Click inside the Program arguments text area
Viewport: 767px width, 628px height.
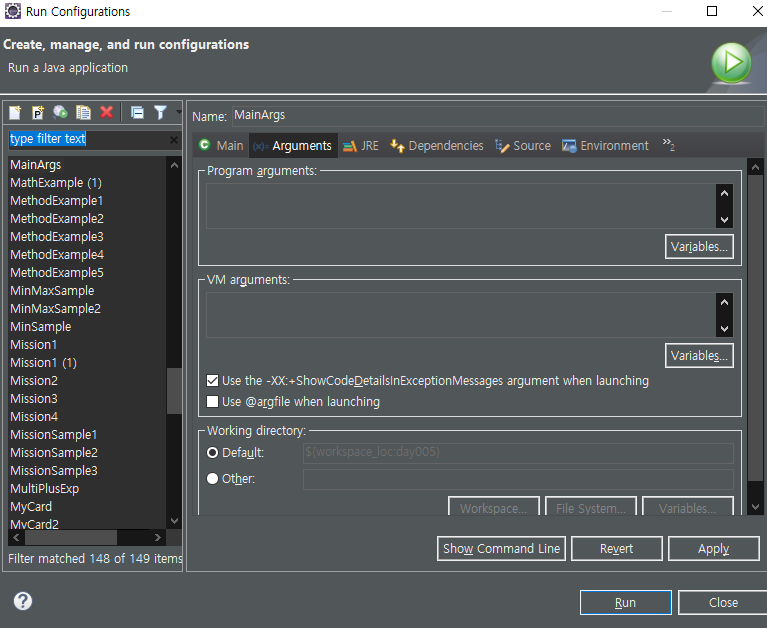tap(460, 206)
